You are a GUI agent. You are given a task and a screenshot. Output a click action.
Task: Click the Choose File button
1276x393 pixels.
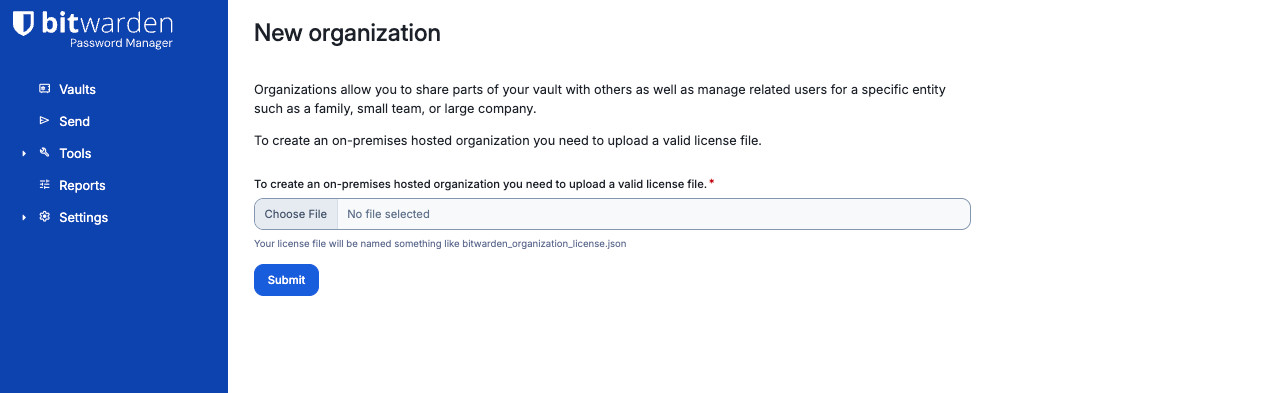[x=296, y=214]
